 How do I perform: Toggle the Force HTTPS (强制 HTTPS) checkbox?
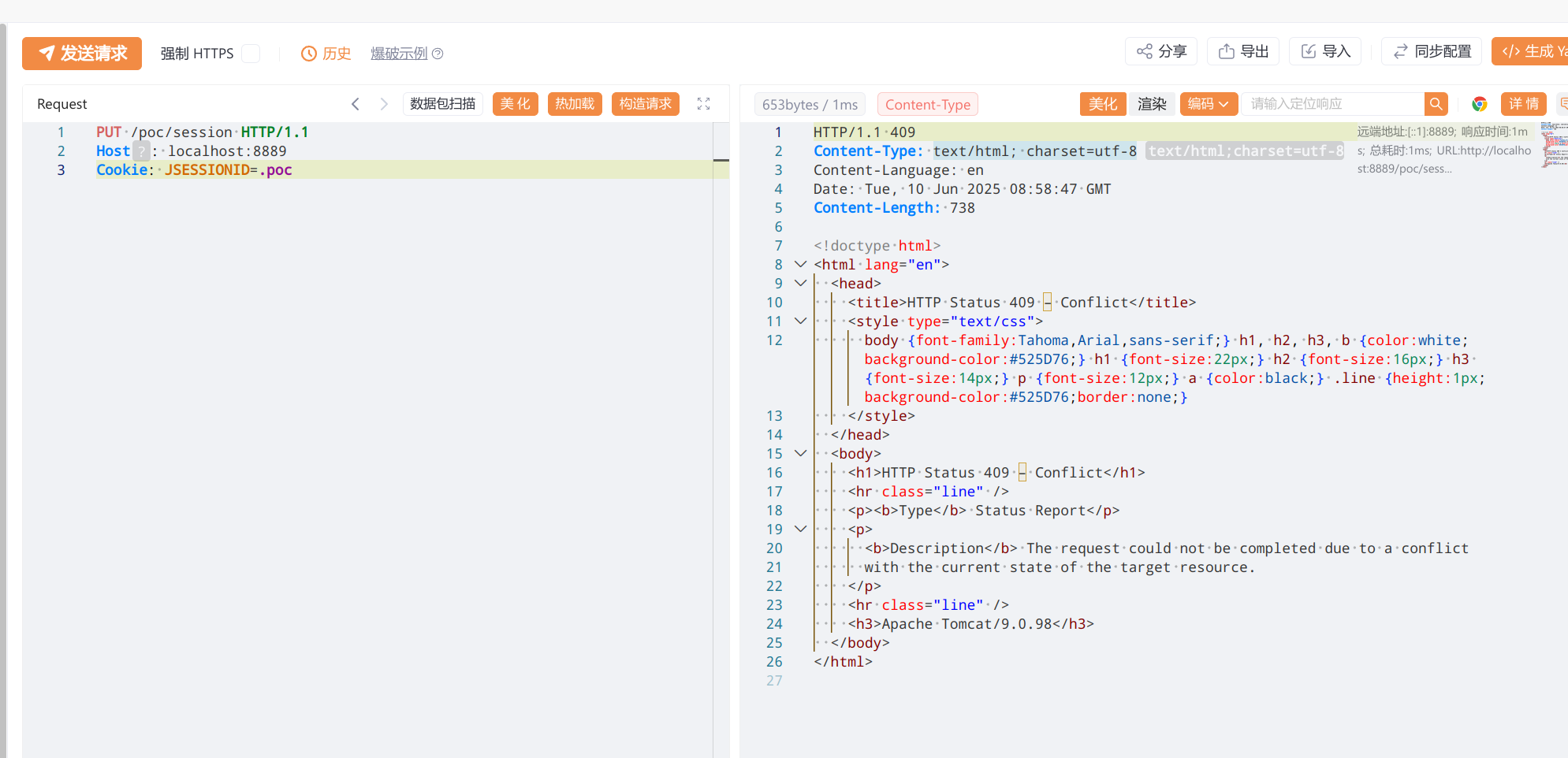251,54
